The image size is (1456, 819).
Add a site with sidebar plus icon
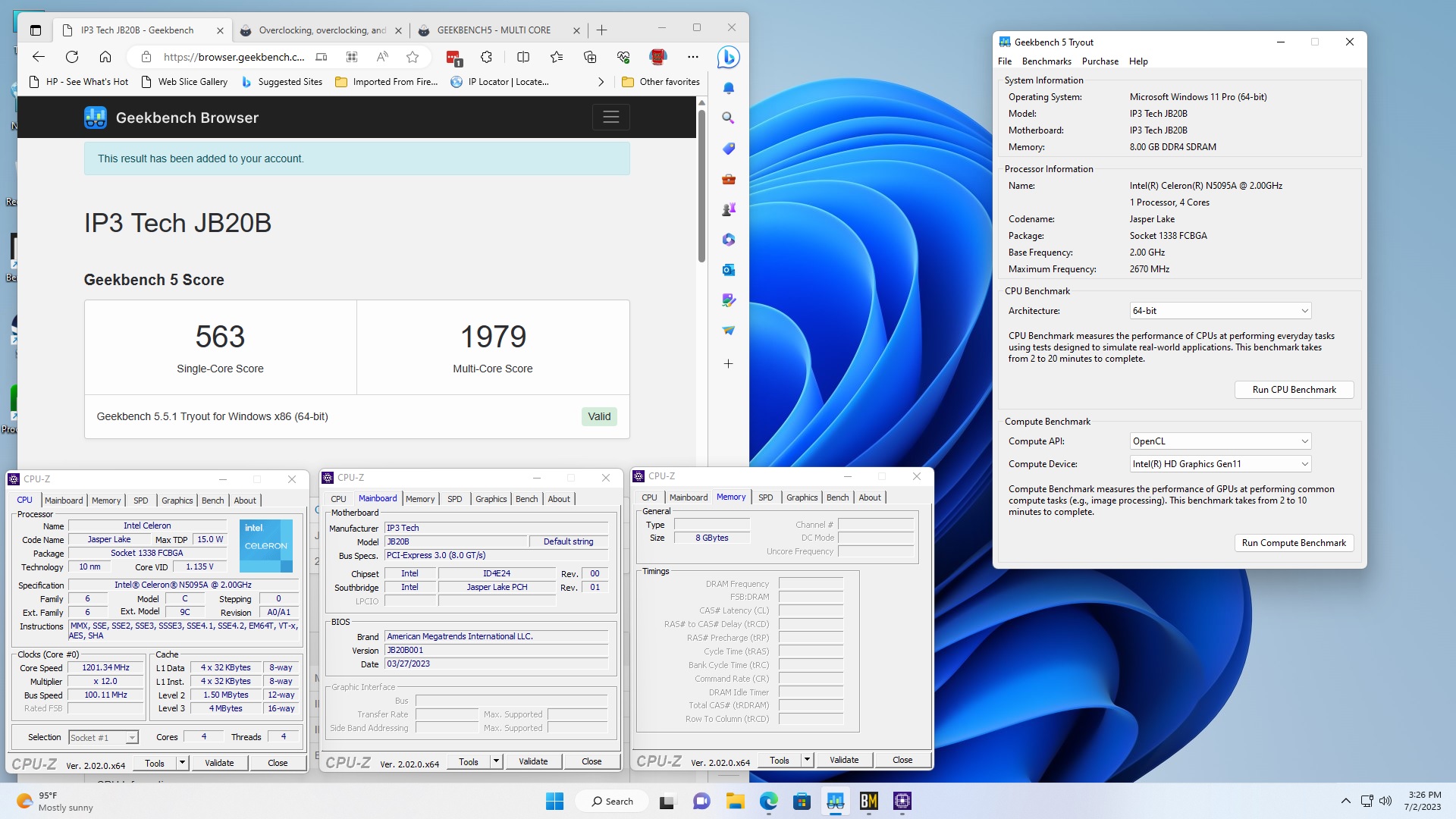coord(728,364)
